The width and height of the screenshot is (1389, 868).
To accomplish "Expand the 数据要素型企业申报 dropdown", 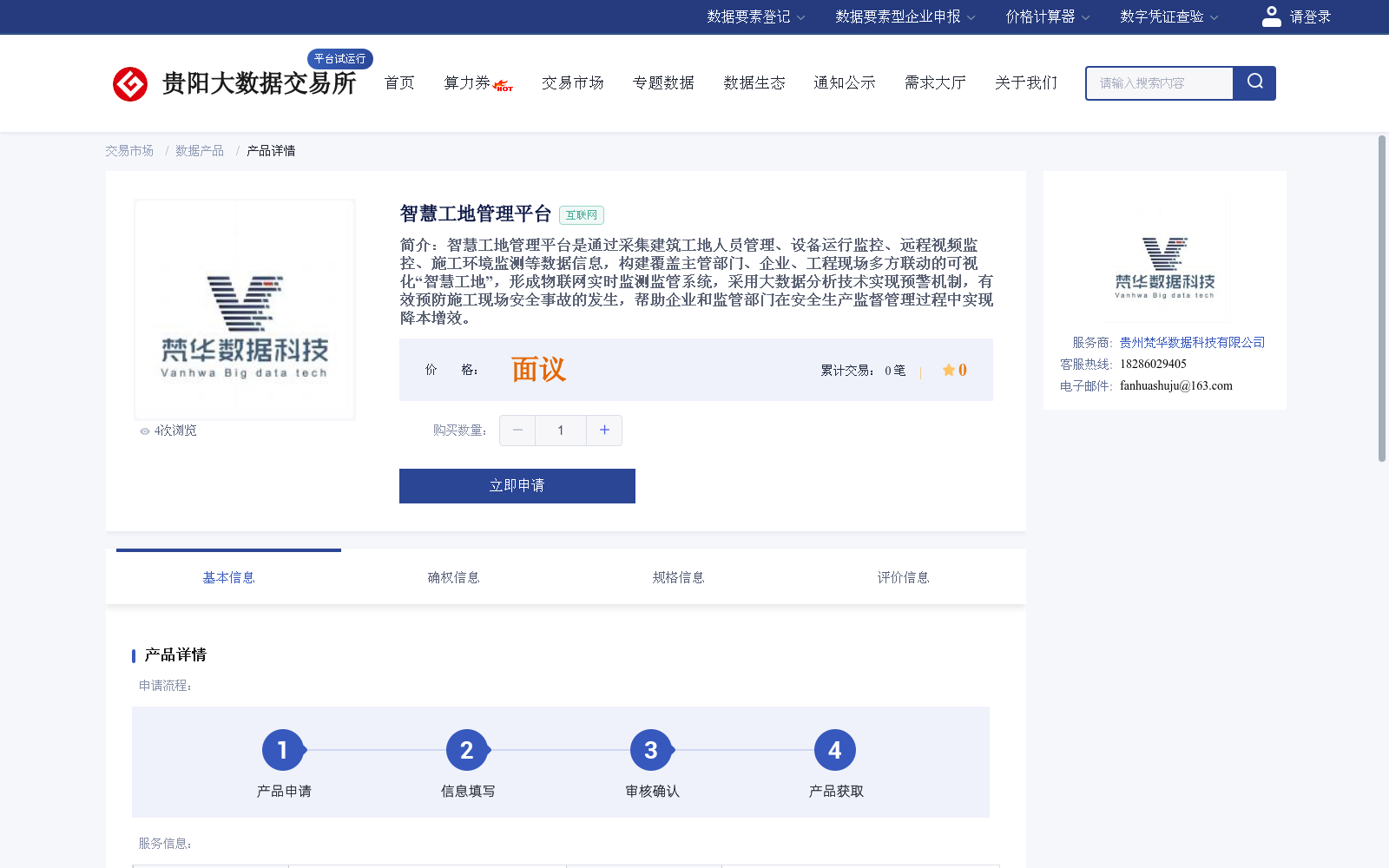I will click(x=905, y=16).
